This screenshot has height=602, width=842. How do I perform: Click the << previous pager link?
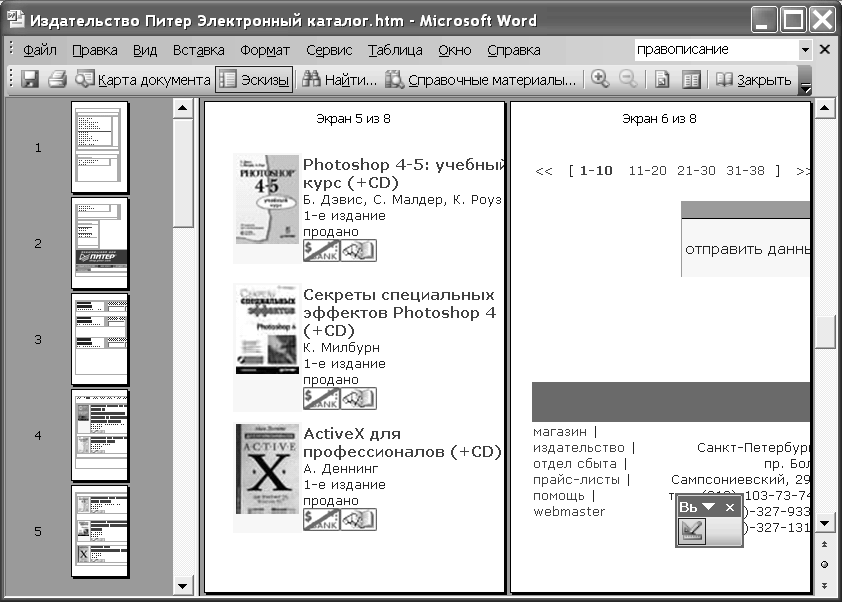543,171
